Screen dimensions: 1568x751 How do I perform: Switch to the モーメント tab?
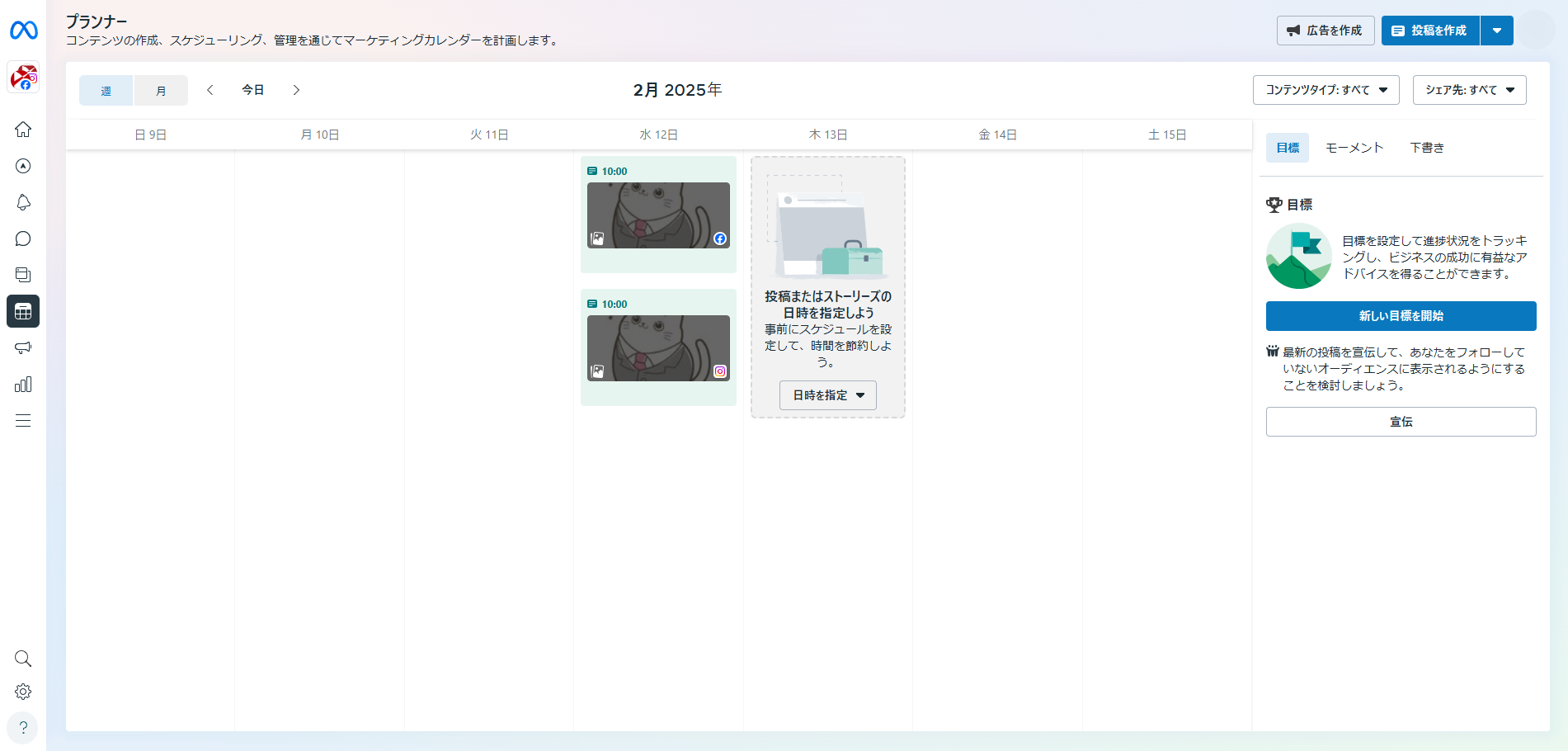tap(1354, 148)
